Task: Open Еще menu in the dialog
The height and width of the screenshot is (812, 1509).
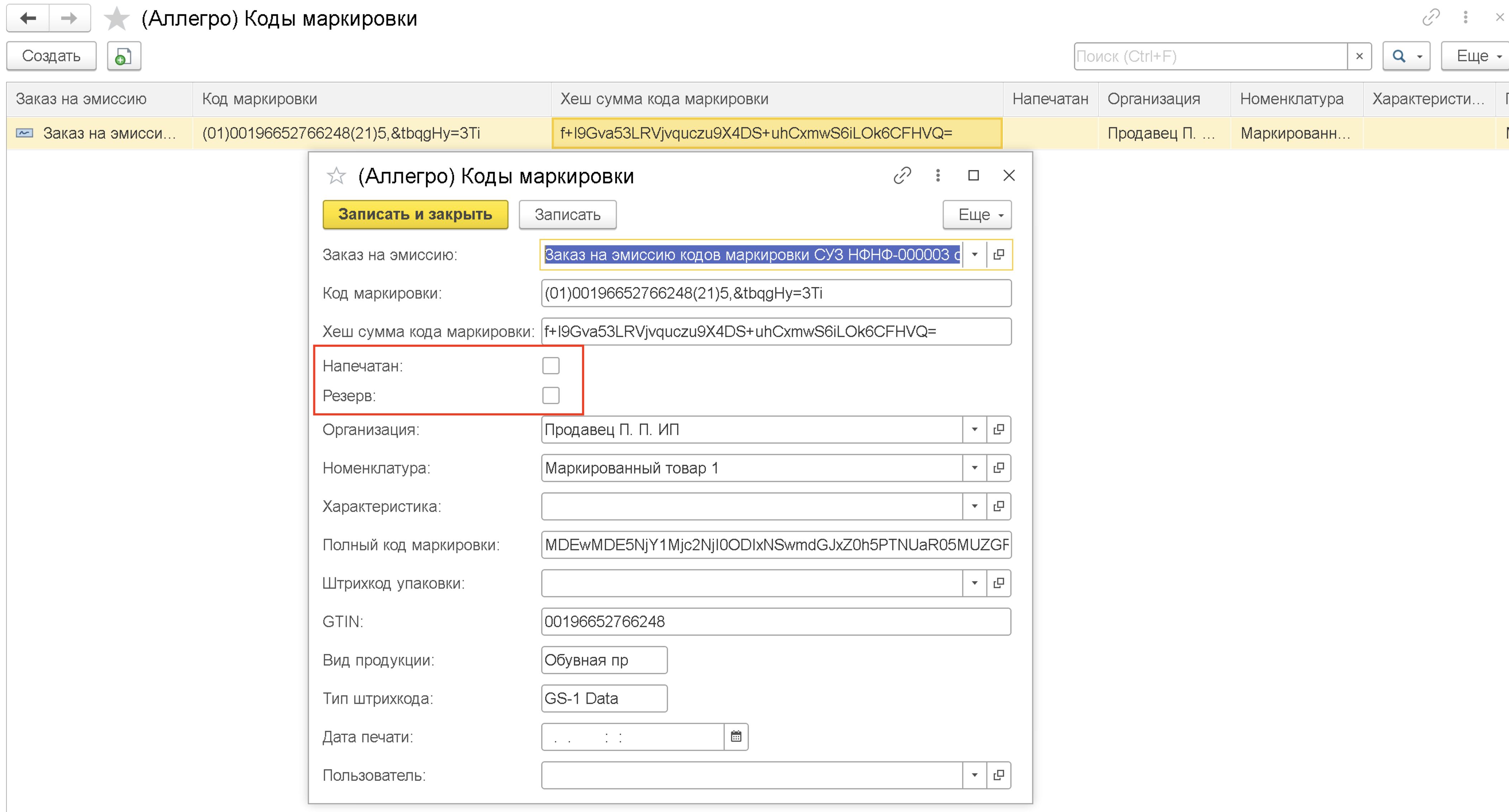Action: (977, 215)
